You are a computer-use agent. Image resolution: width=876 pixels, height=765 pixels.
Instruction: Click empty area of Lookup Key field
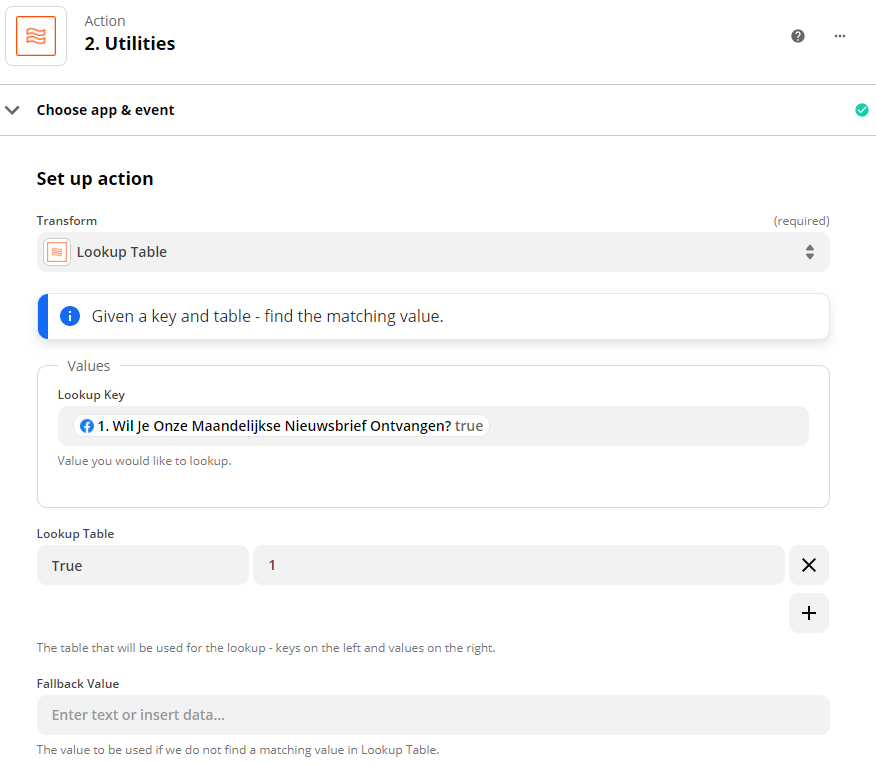coord(650,426)
